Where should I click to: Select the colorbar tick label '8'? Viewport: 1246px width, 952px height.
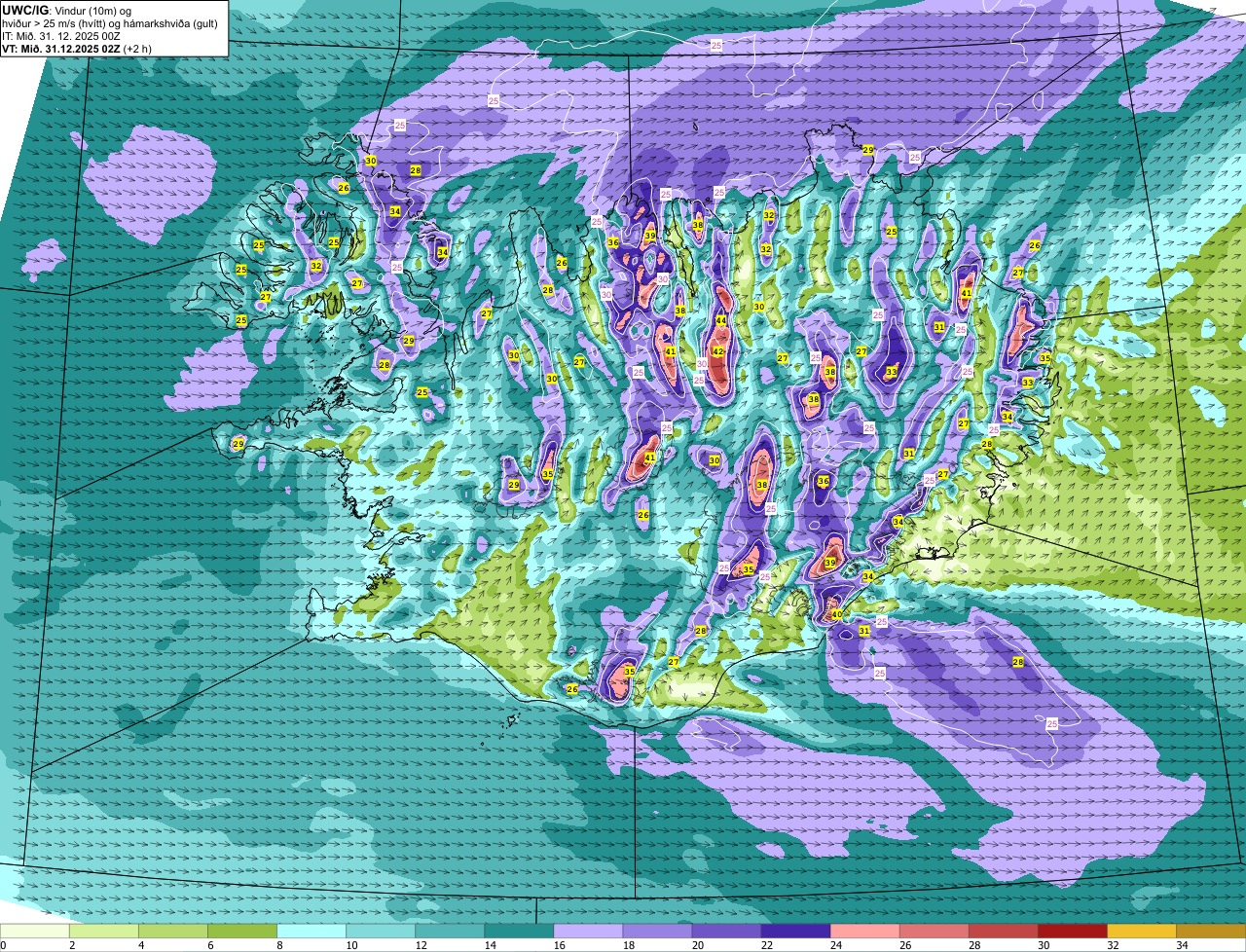[279, 945]
